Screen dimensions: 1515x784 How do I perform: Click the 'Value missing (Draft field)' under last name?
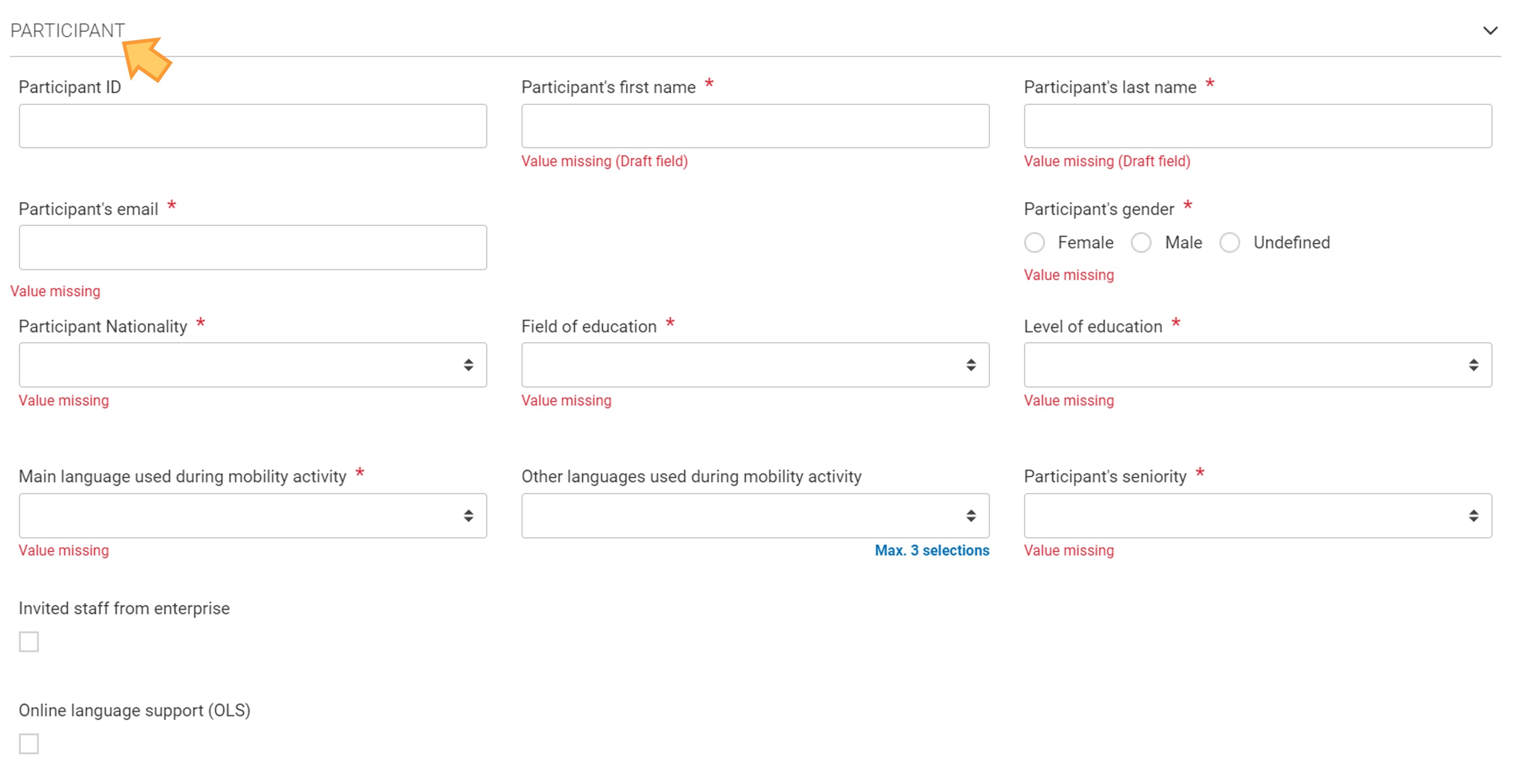coord(1107,162)
